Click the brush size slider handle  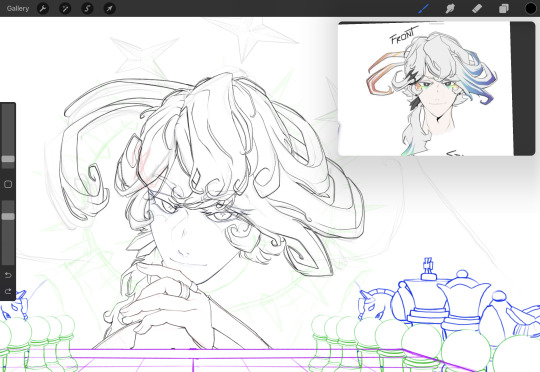[x=8, y=159]
